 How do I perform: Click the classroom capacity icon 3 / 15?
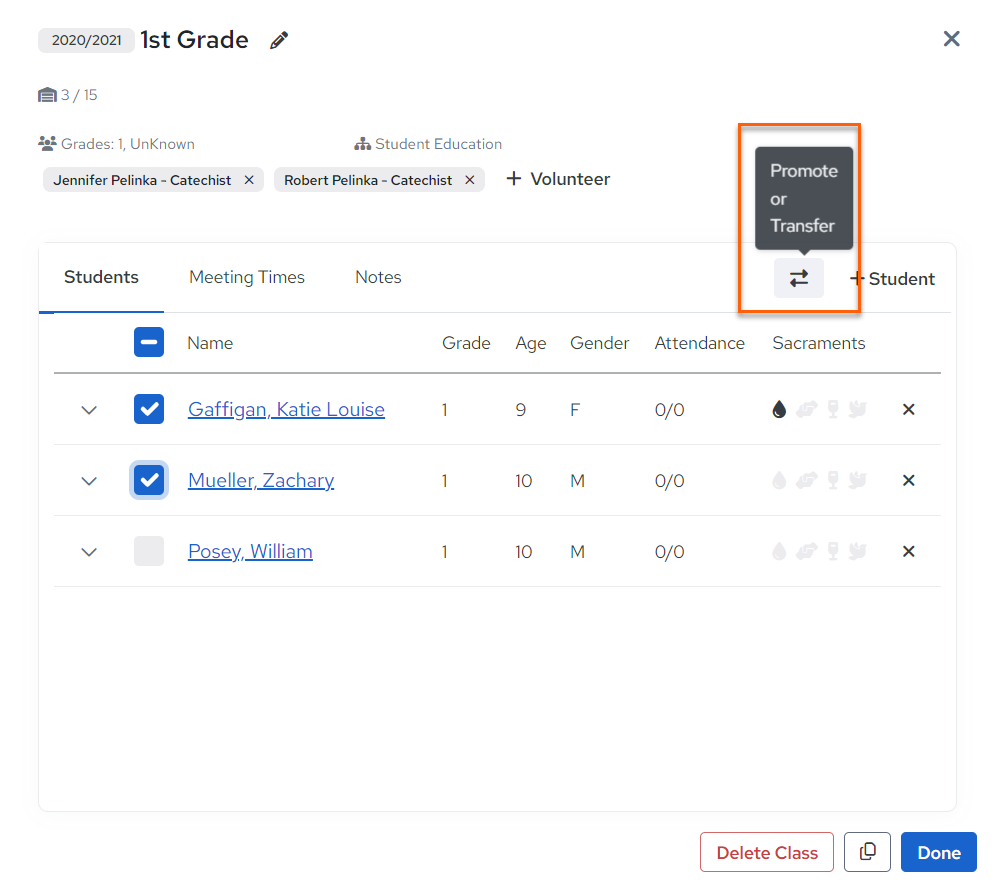tap(48, 95)
